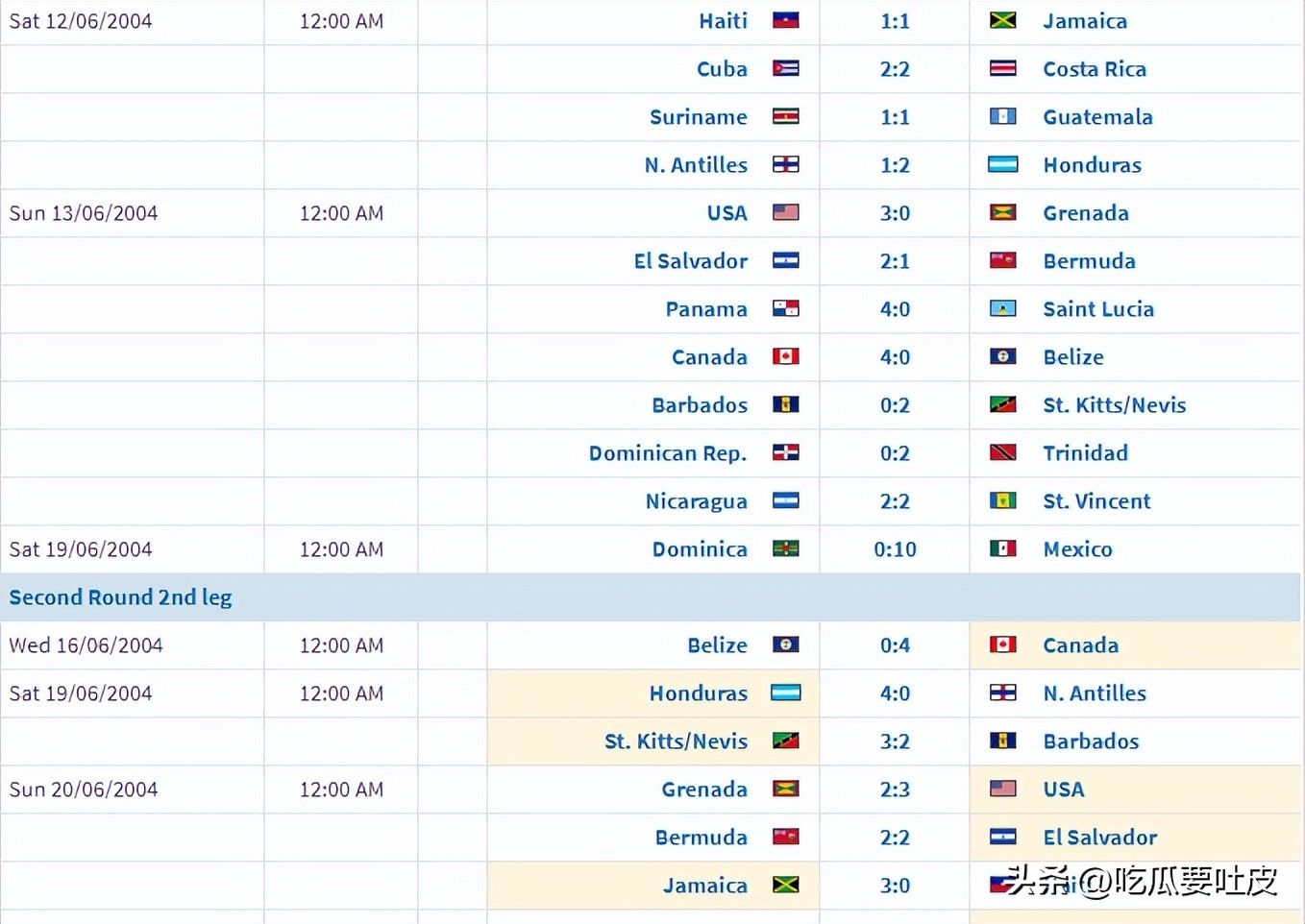Click Belize flag in Canada 4:0 Belize row
Viewport: 1305px width, 924px height.
click(1002, 356)
